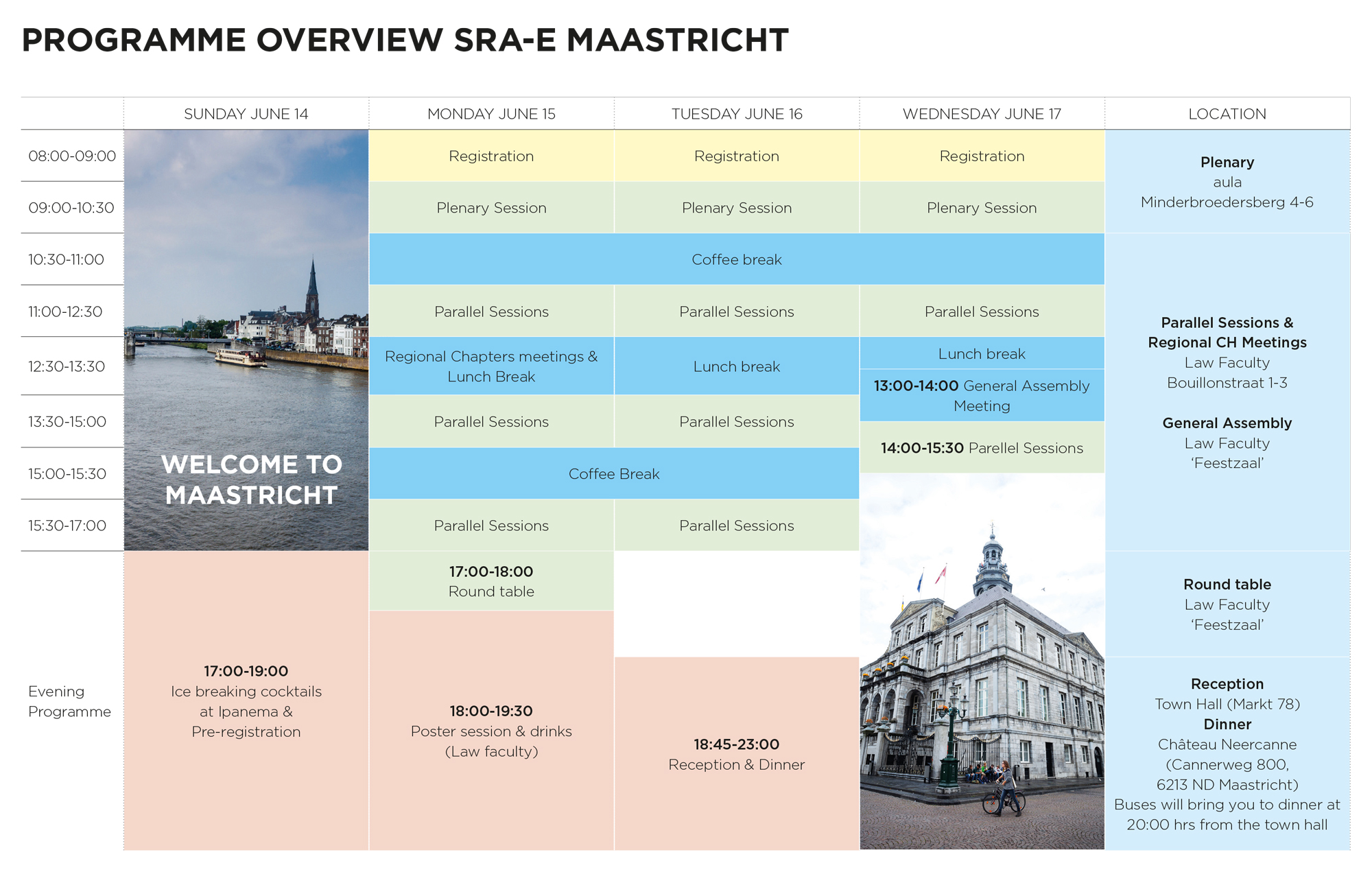Select Tuesday 15:30 Parallel Sessions cell
1372x872 pixels.
[737, 526]
